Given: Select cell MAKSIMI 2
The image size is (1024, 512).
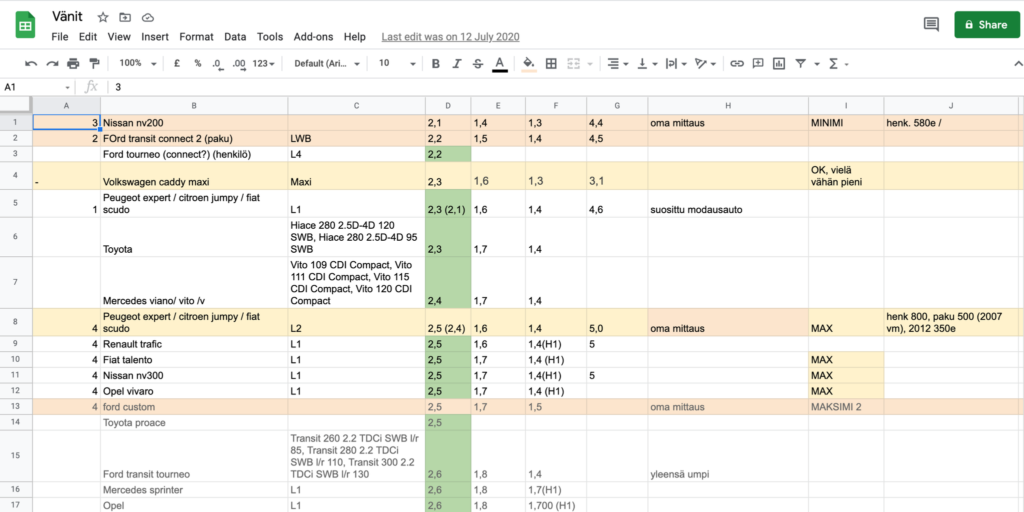Looking at the screenshot, I should 846,407.
